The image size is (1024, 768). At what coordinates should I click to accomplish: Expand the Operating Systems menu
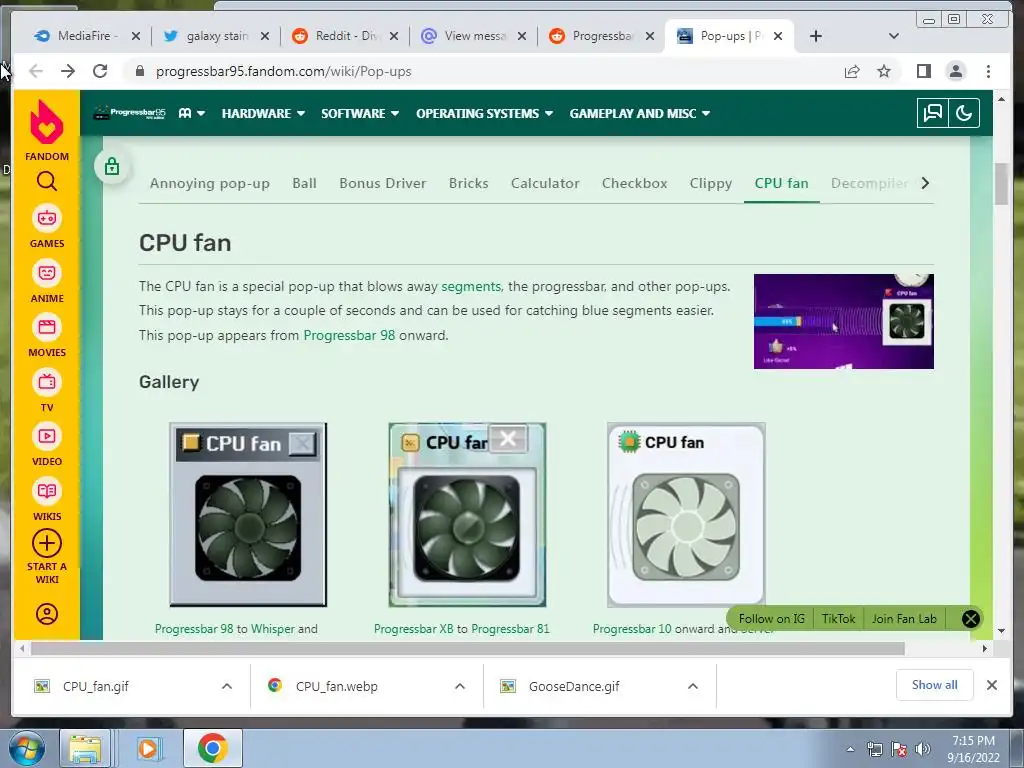click(485, 114)
